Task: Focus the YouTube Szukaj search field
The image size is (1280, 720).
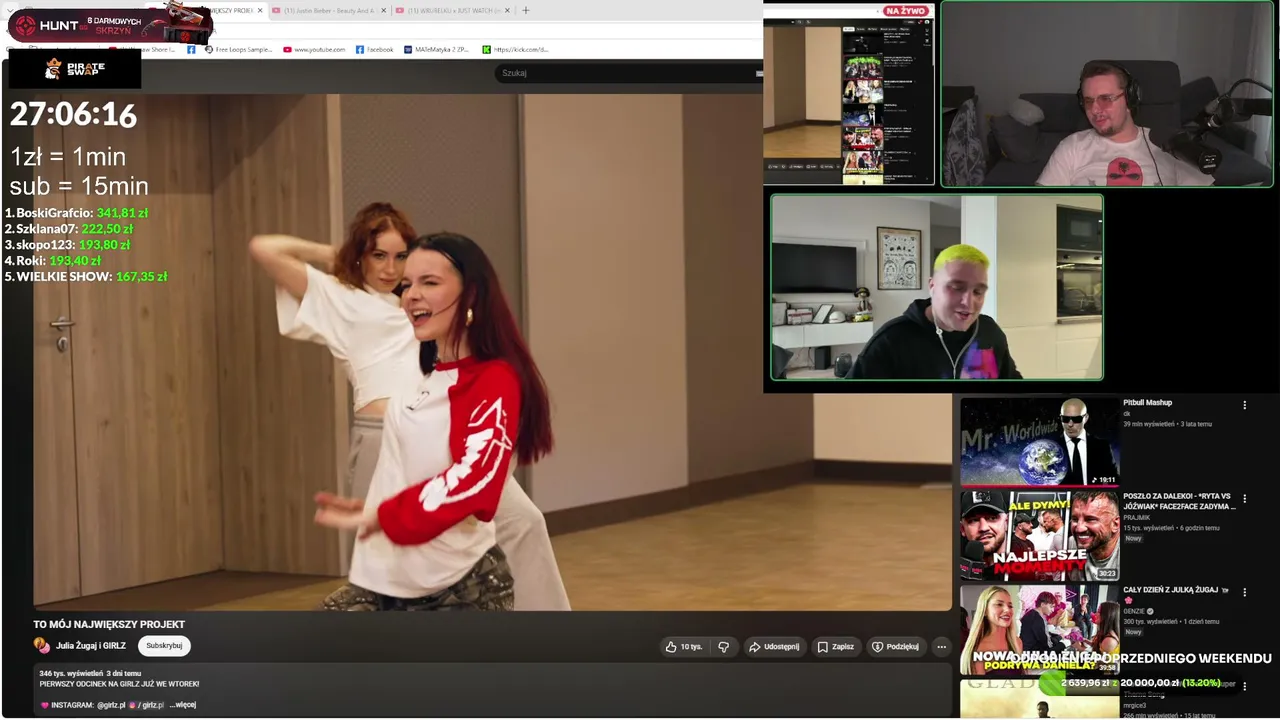Action: click(x=628, y=73)
